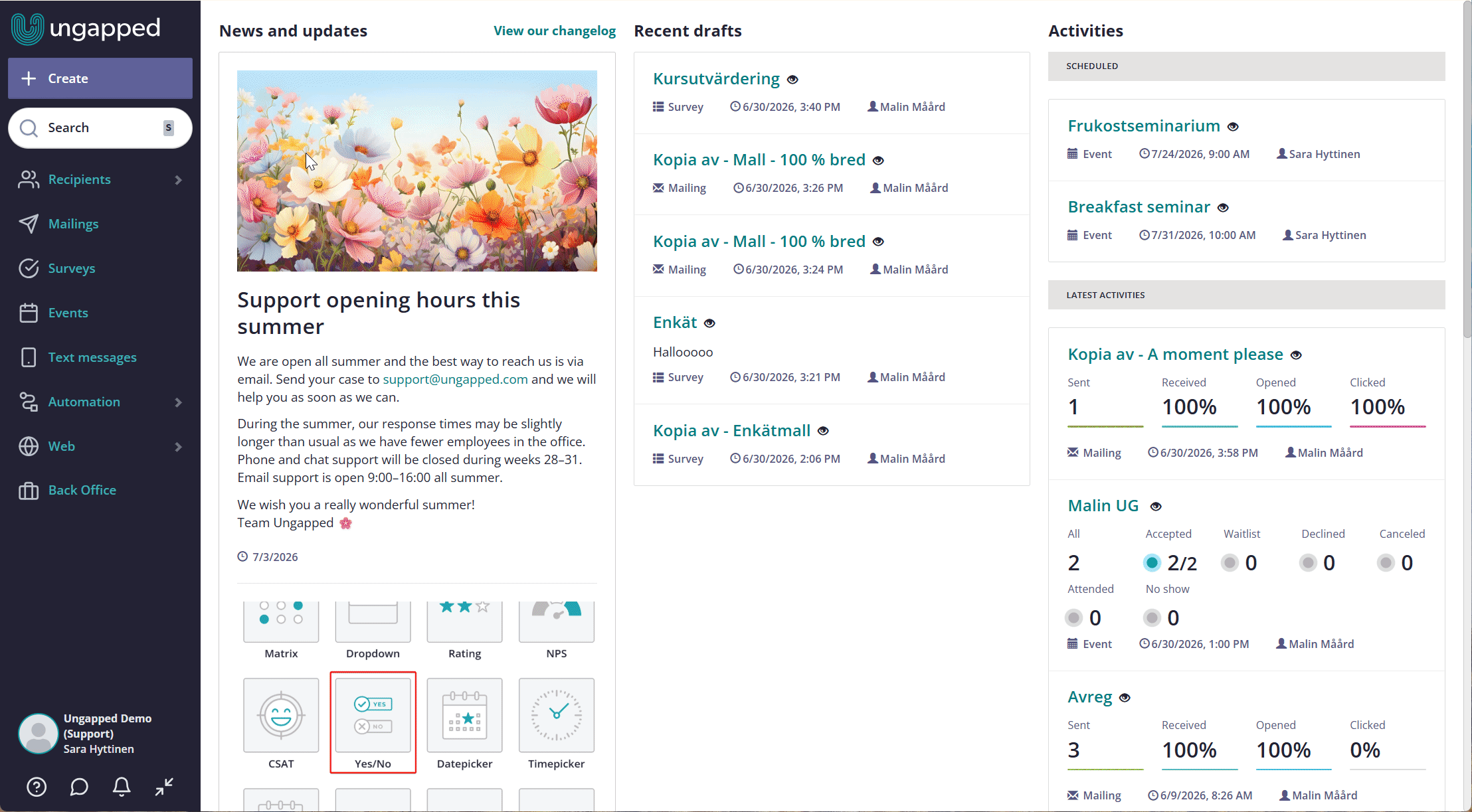Preview Kopia av - A moment please
1472x812 pixels.
coord(1296,355)
